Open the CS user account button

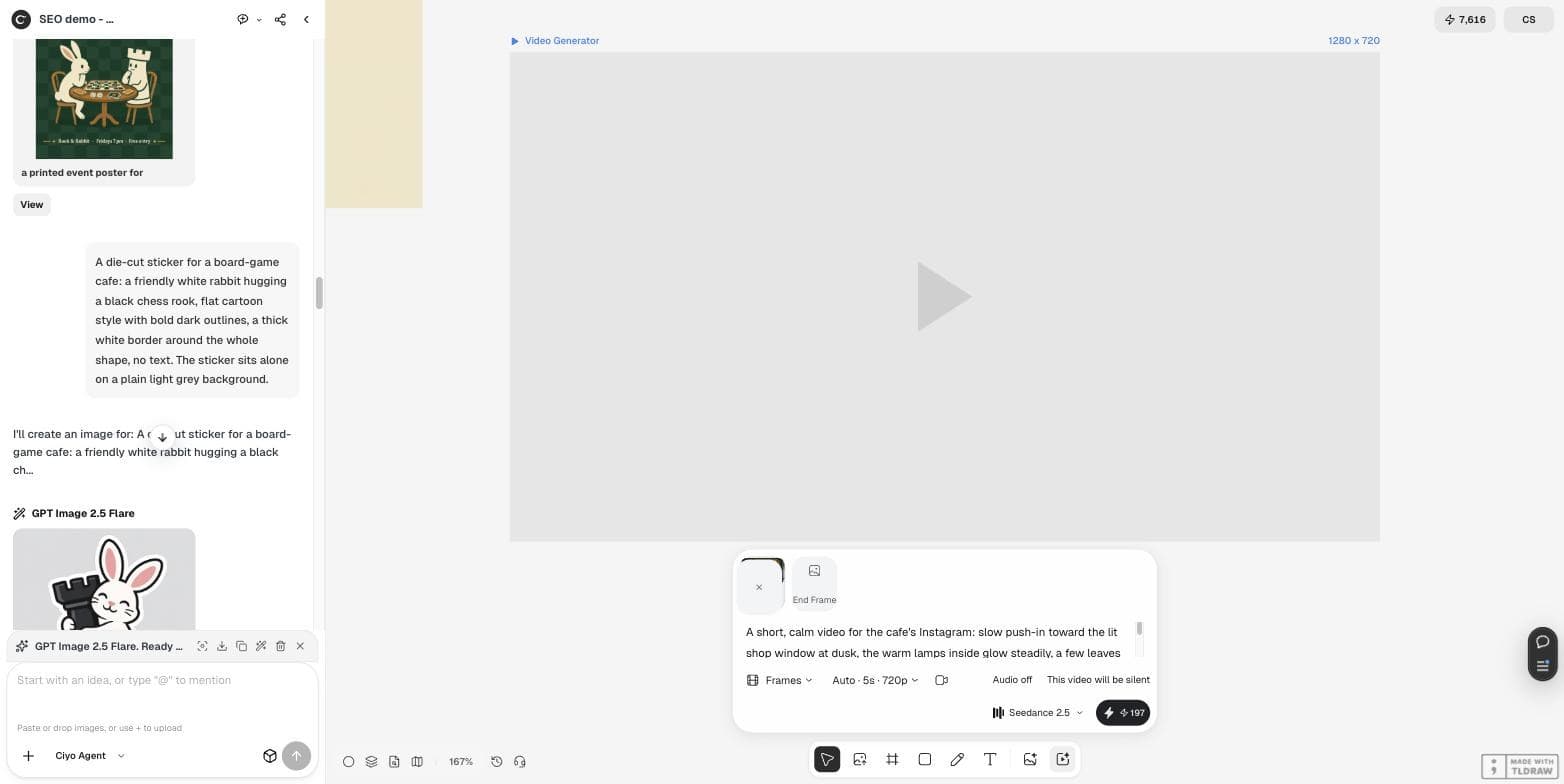point(1528,19)
